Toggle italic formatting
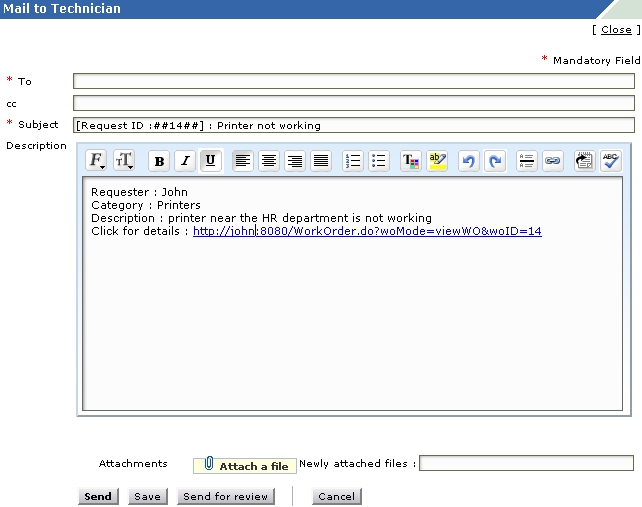This screenshot has width=642, height=507. (185, 161)
